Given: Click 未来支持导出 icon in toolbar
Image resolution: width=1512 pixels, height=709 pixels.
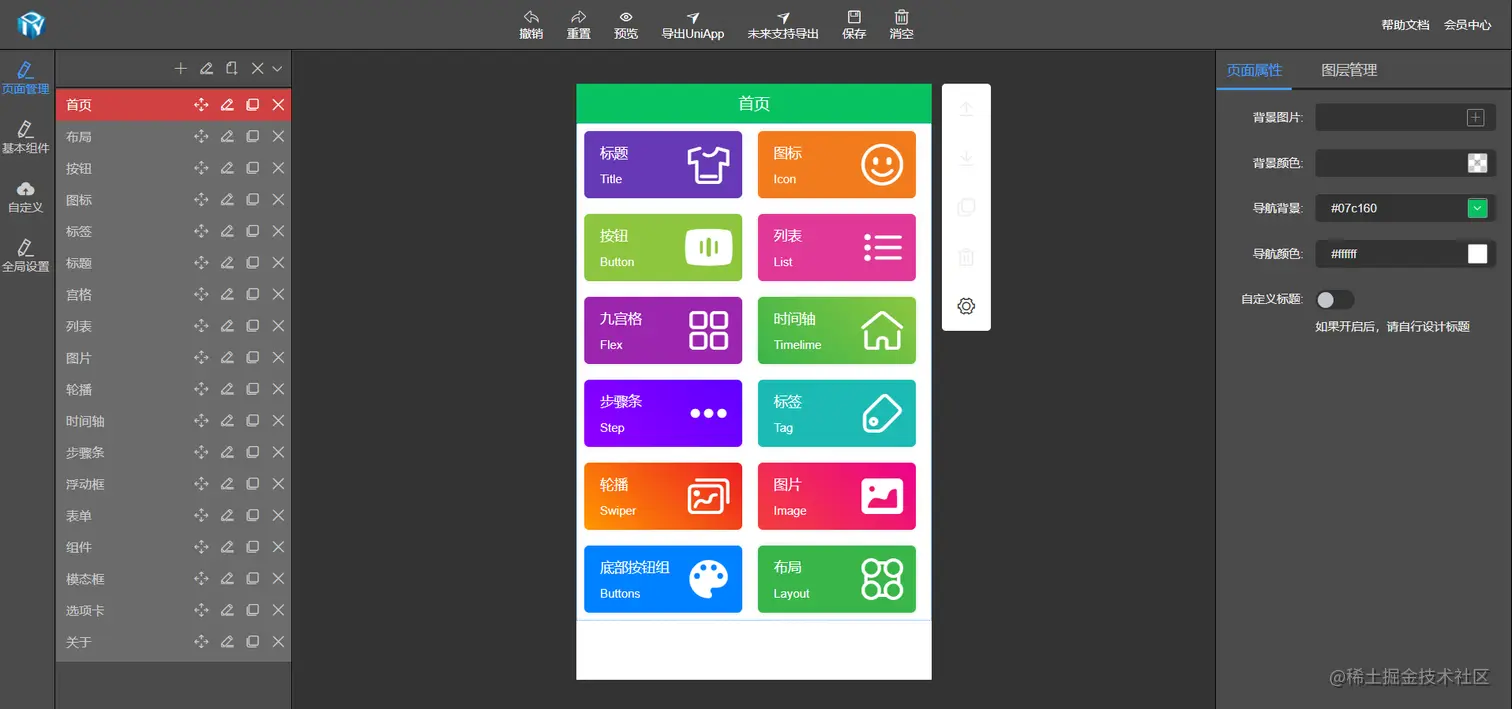Looking at the screenshot, I should coord(783,17).
